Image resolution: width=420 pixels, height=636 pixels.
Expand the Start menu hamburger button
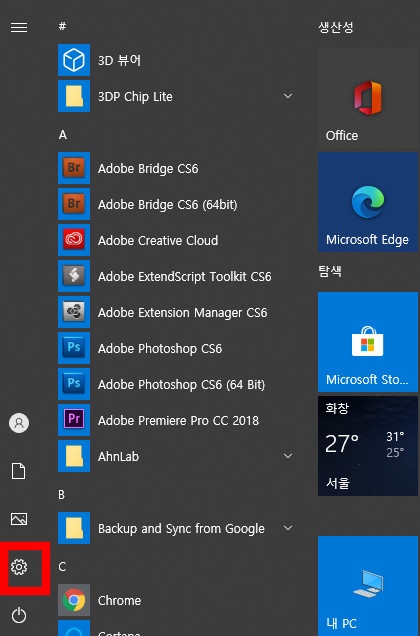[19, 27]
